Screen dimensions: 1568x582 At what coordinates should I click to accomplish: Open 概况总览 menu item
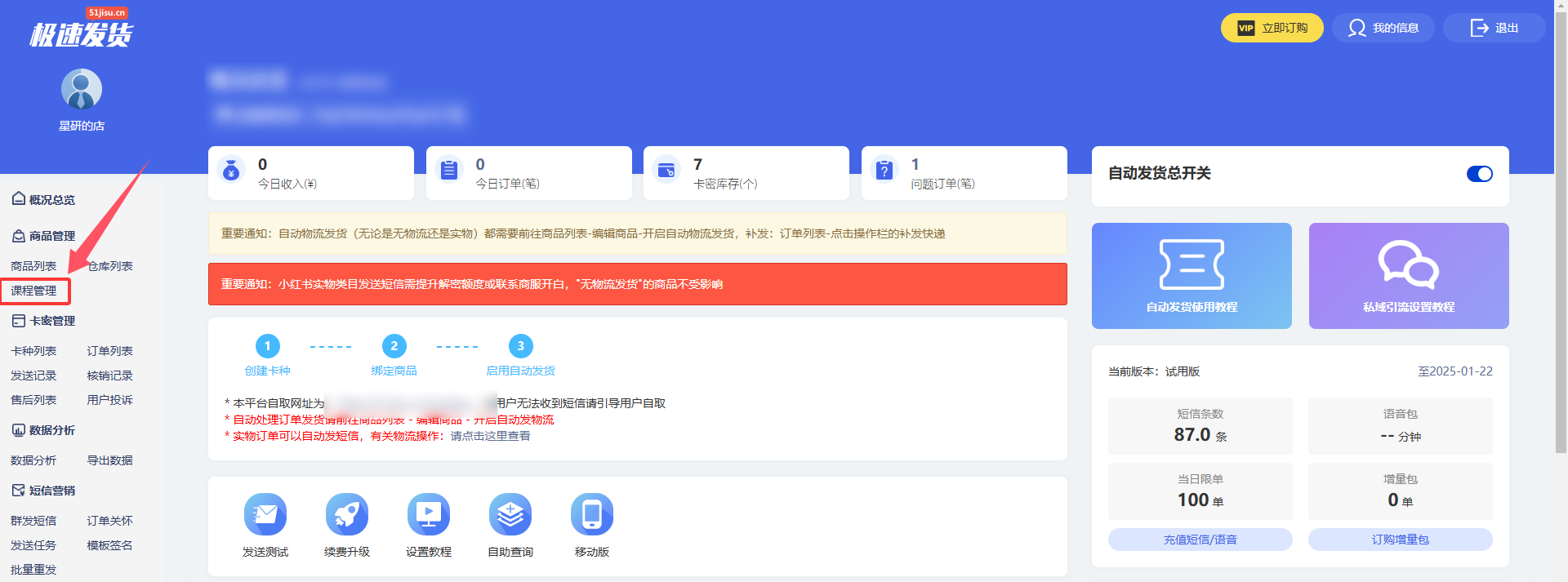52,200
